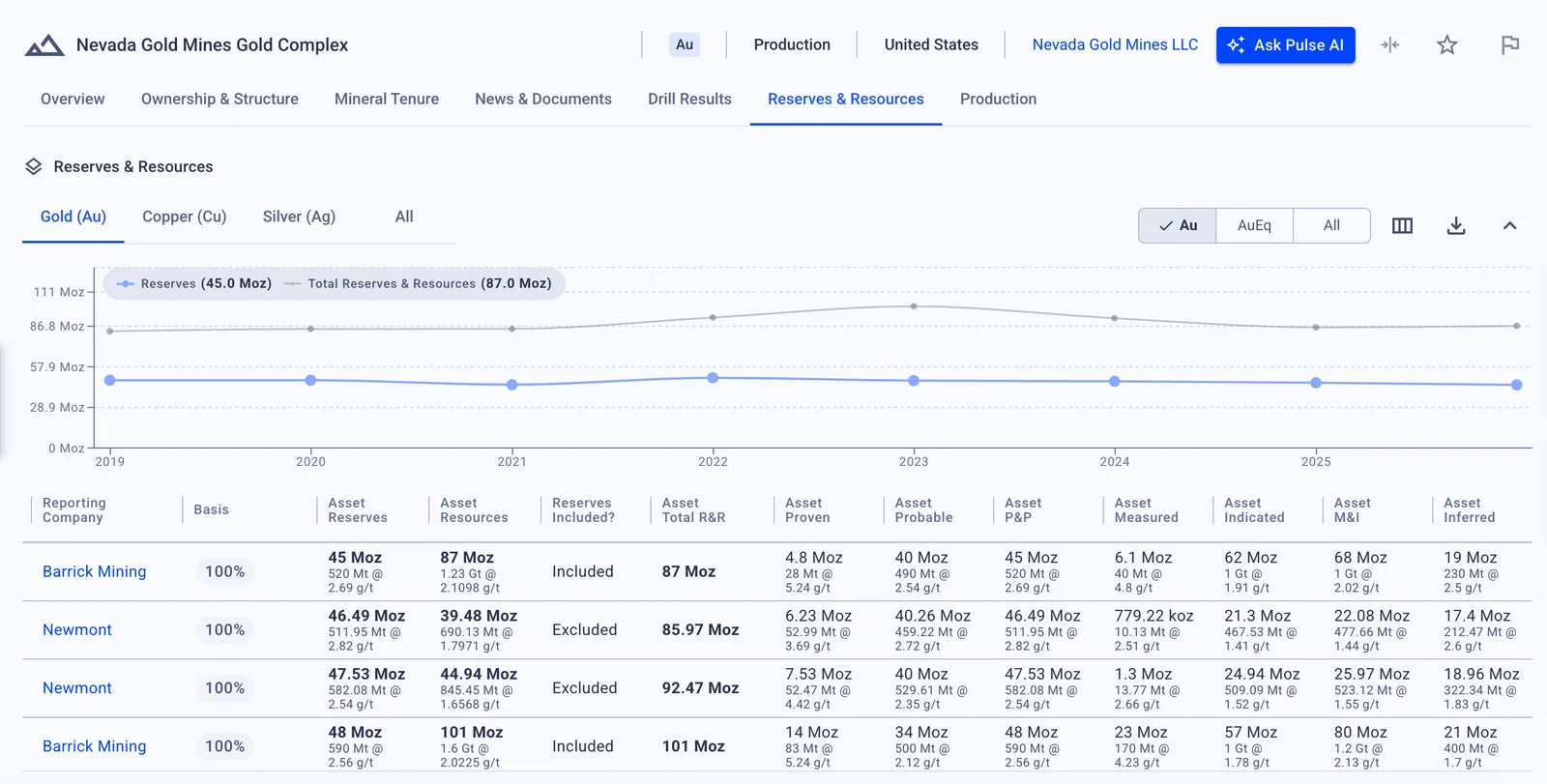The width and height of the screenshot is (1547, 784).
Task: Click the 2022 Reserves data point on chart
Action: click(x=713, y=378)
